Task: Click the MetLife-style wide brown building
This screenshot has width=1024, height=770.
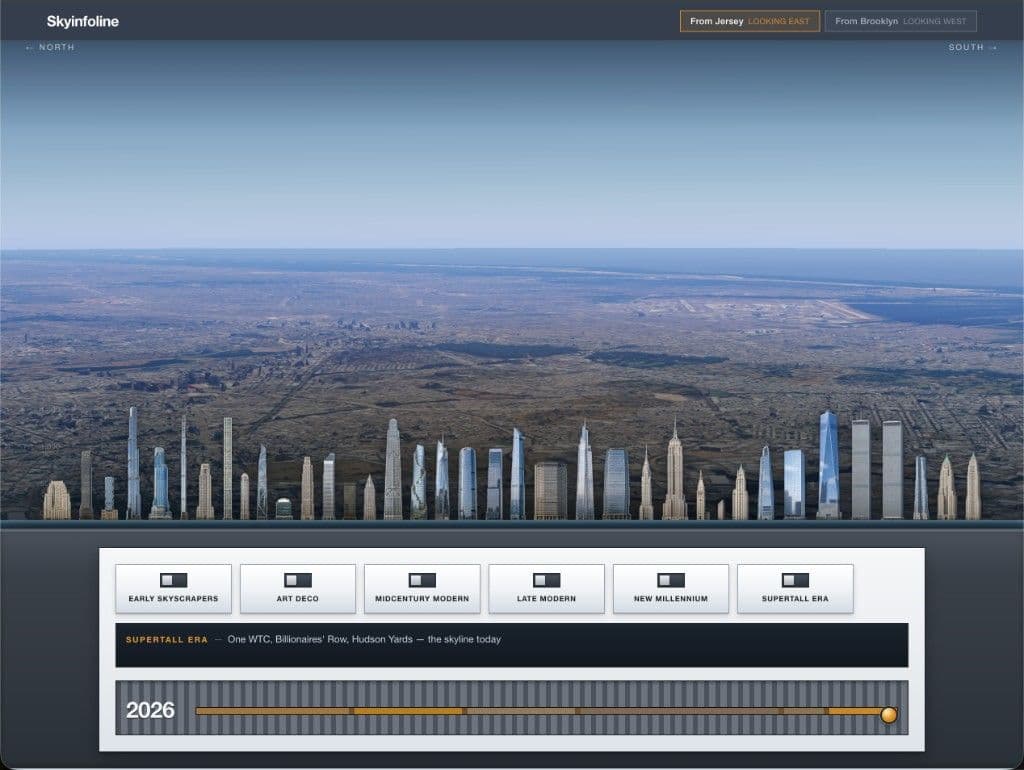Action: pos(551,490)
